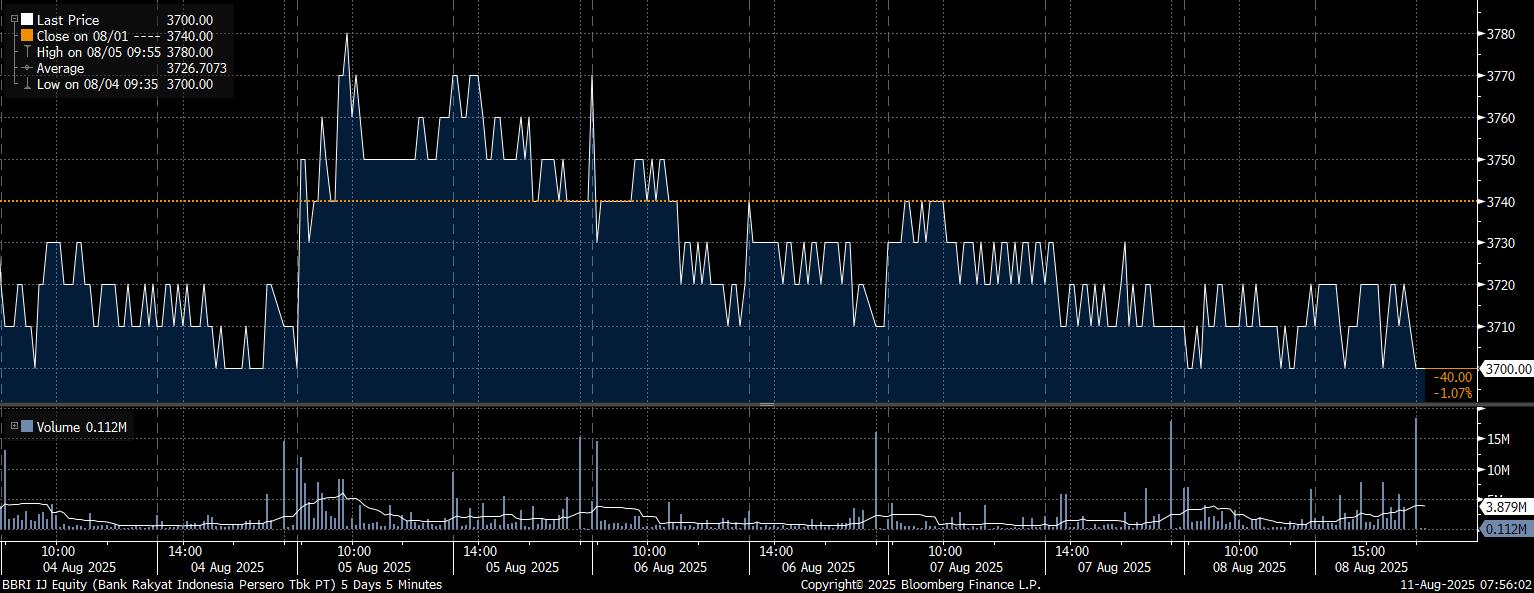Click the orange Close on 08/01 swatch
This screenshot has width=1534, height=593.
(27, 36)
